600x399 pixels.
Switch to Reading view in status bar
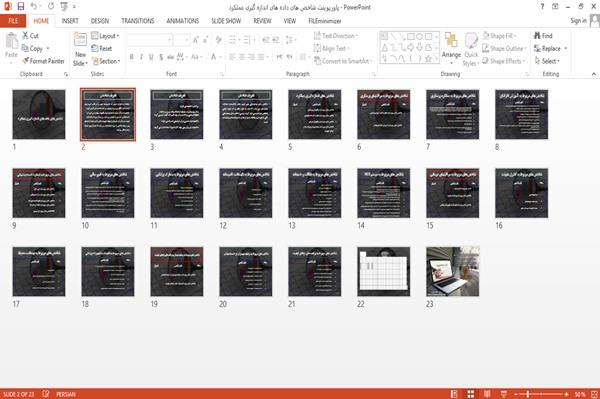coord(487,394)
